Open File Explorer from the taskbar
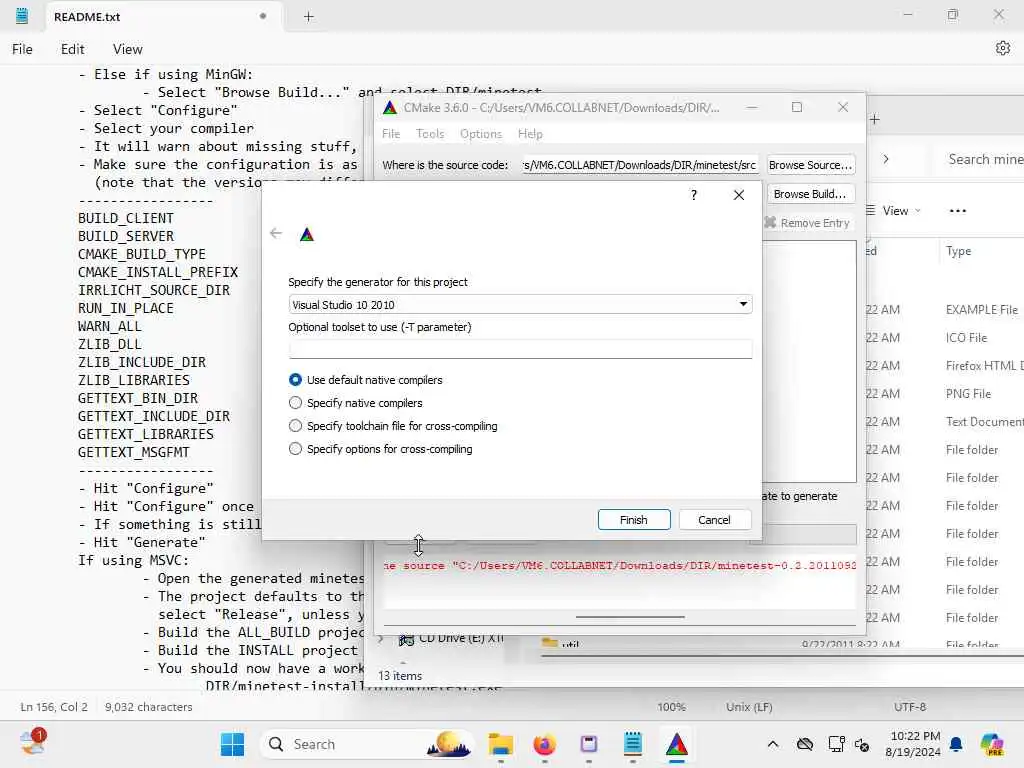 (x=500, y=744)
